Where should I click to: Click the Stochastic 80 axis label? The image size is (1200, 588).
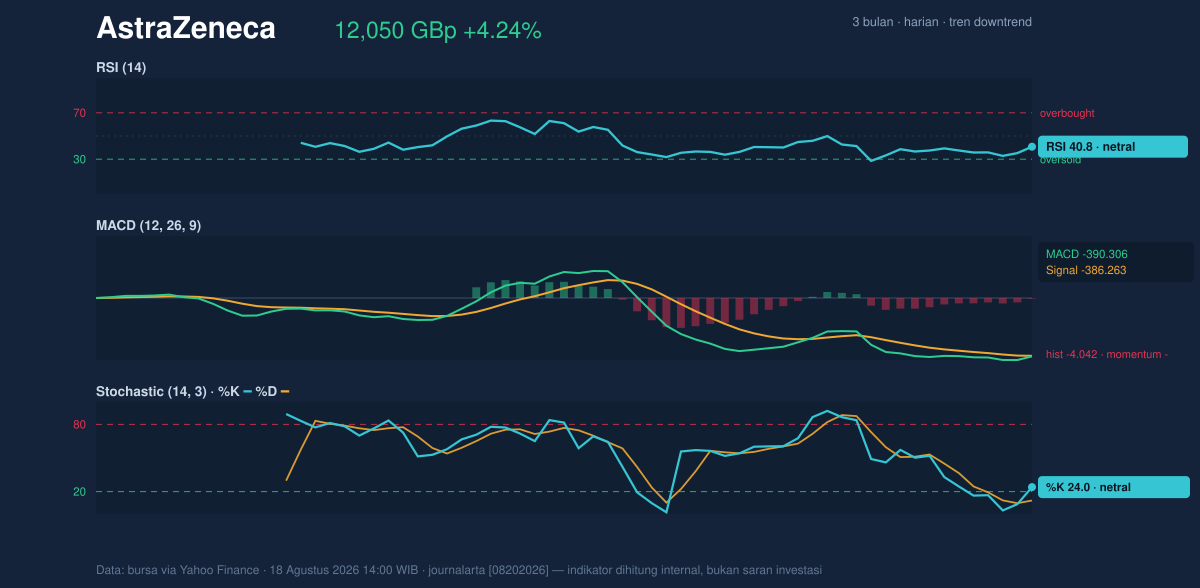(x=79, y=425)
